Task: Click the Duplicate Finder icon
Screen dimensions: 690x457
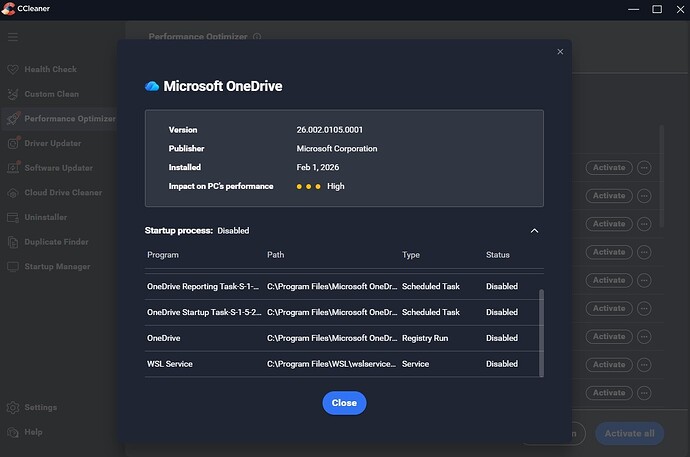Action: pyautogui.click(x=13, y=242)
